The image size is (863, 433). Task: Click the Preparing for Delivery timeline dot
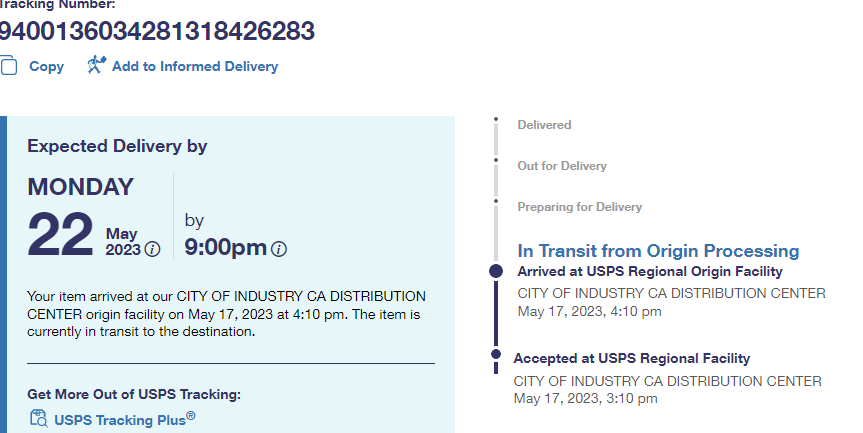(x=496, y=201)
